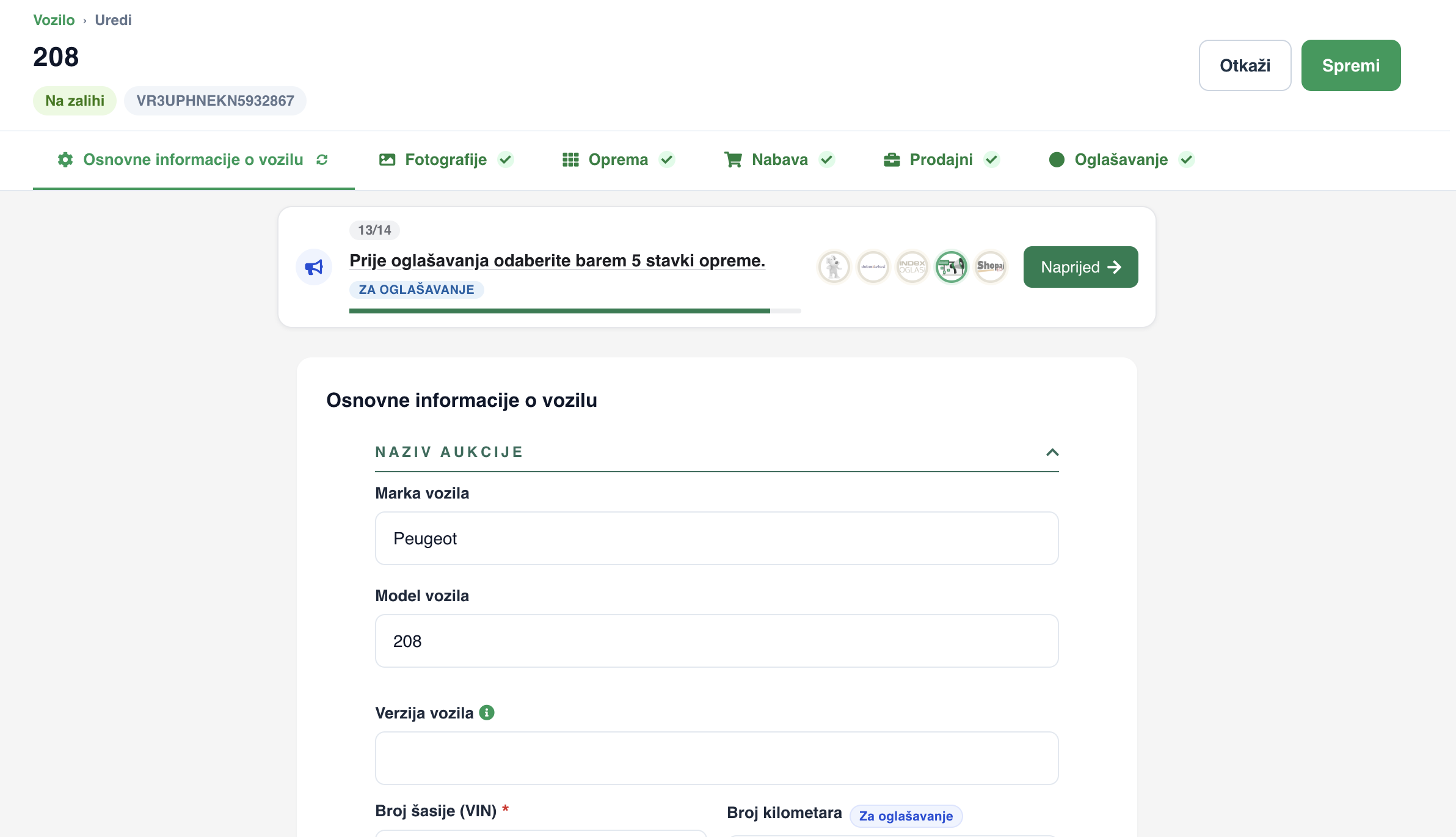The width and height of the screenshot is (1456, 837).
Task: Click into the Marka vozila field
Action: coord(716,538)
